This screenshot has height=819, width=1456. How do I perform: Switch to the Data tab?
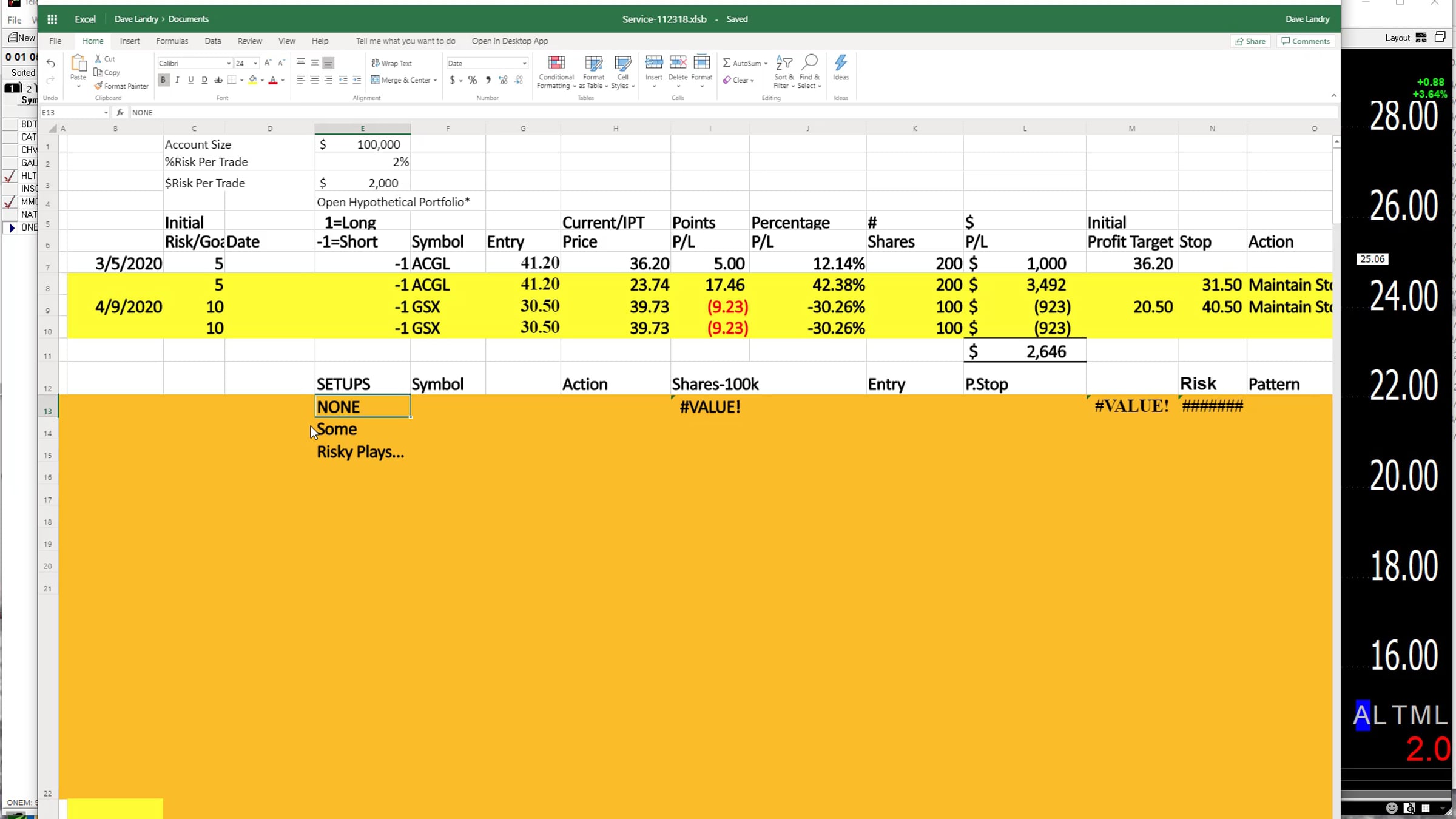coord(213,41)
